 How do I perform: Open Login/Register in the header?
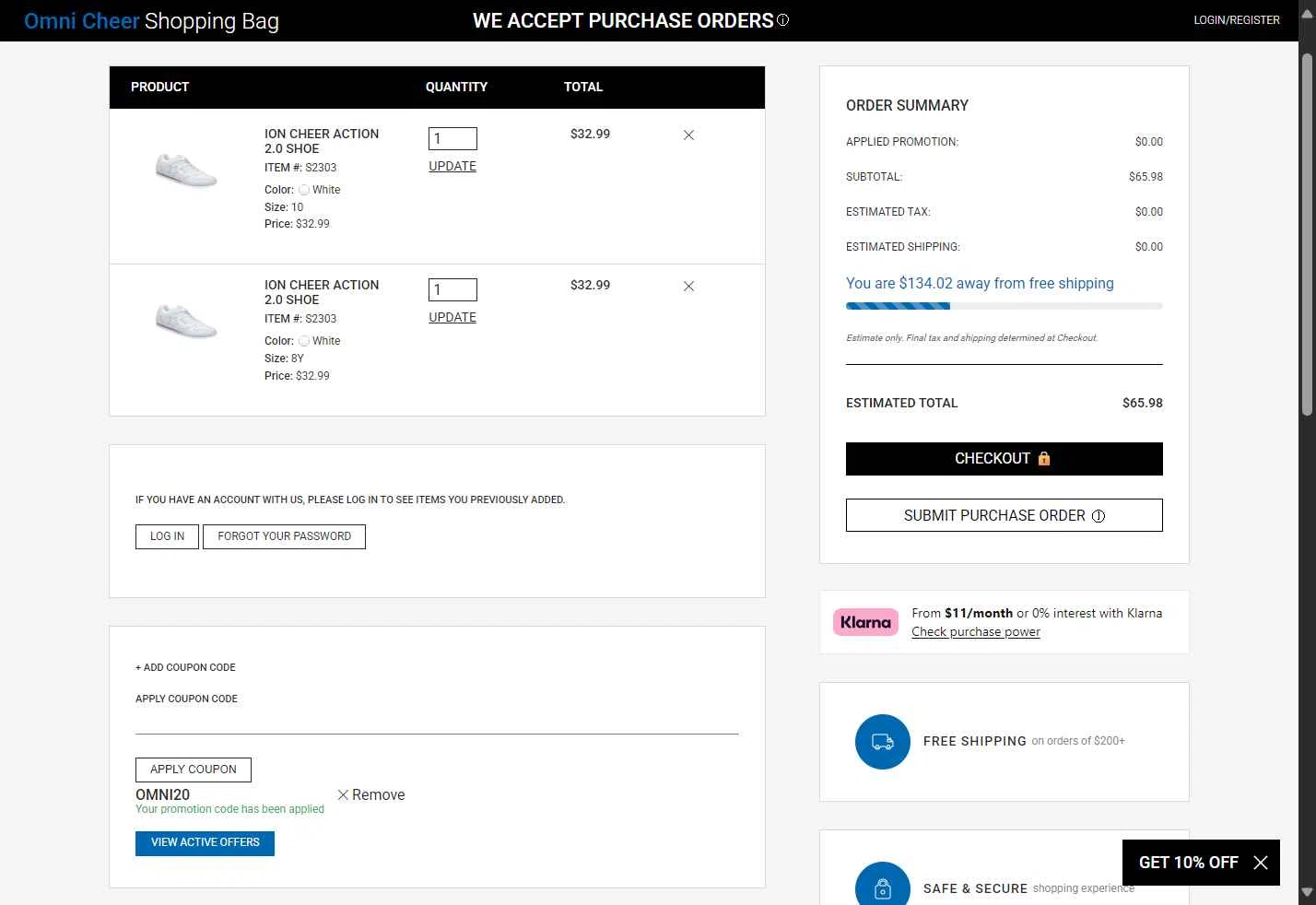pos(1236,20)
